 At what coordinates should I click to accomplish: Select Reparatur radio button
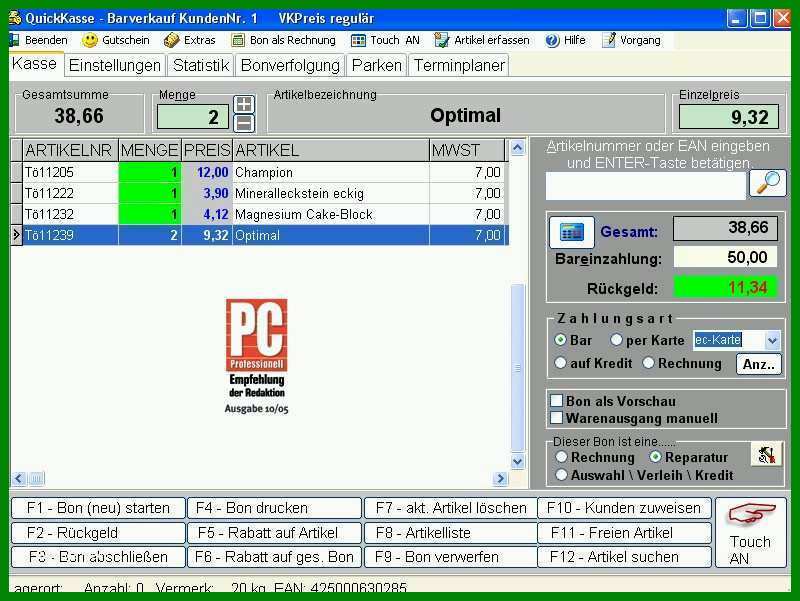pos(656,457)
